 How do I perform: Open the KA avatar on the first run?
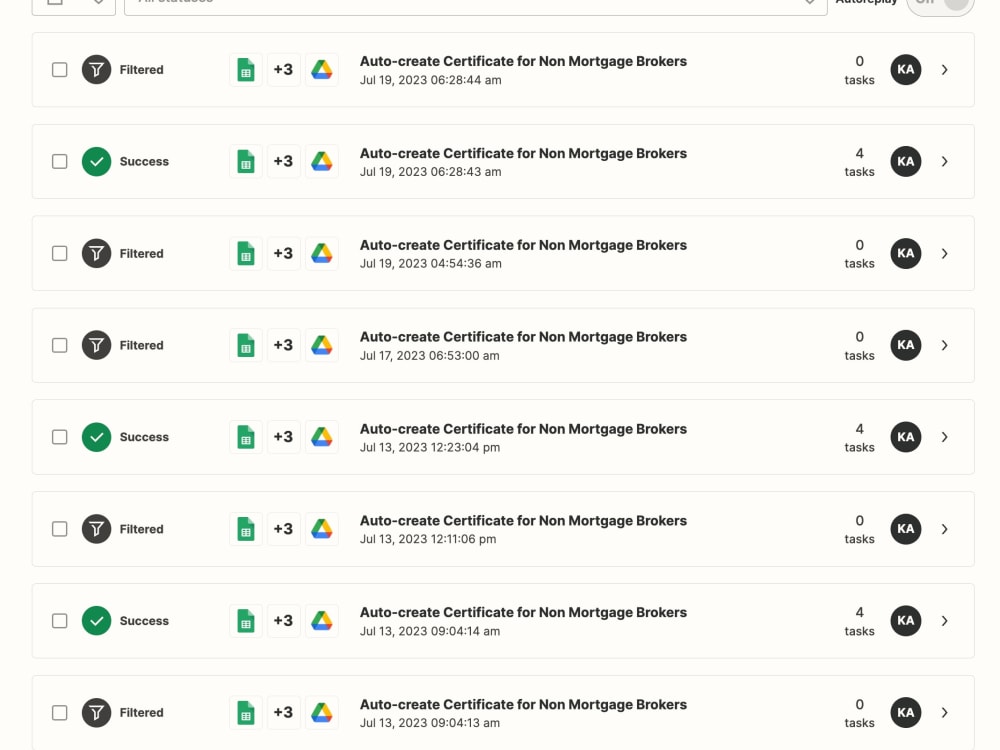coord(905,69)
